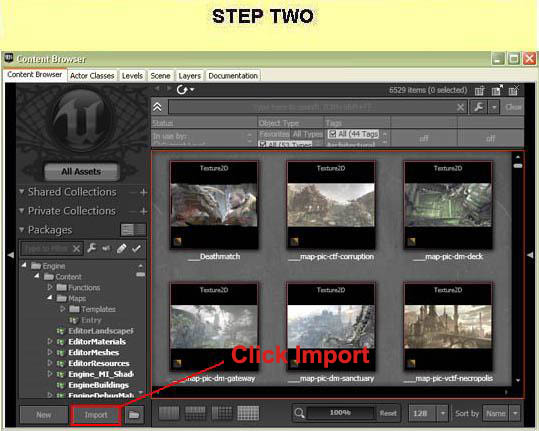
Task: Click the small icon left of the pencil
Action: point(106,248)
